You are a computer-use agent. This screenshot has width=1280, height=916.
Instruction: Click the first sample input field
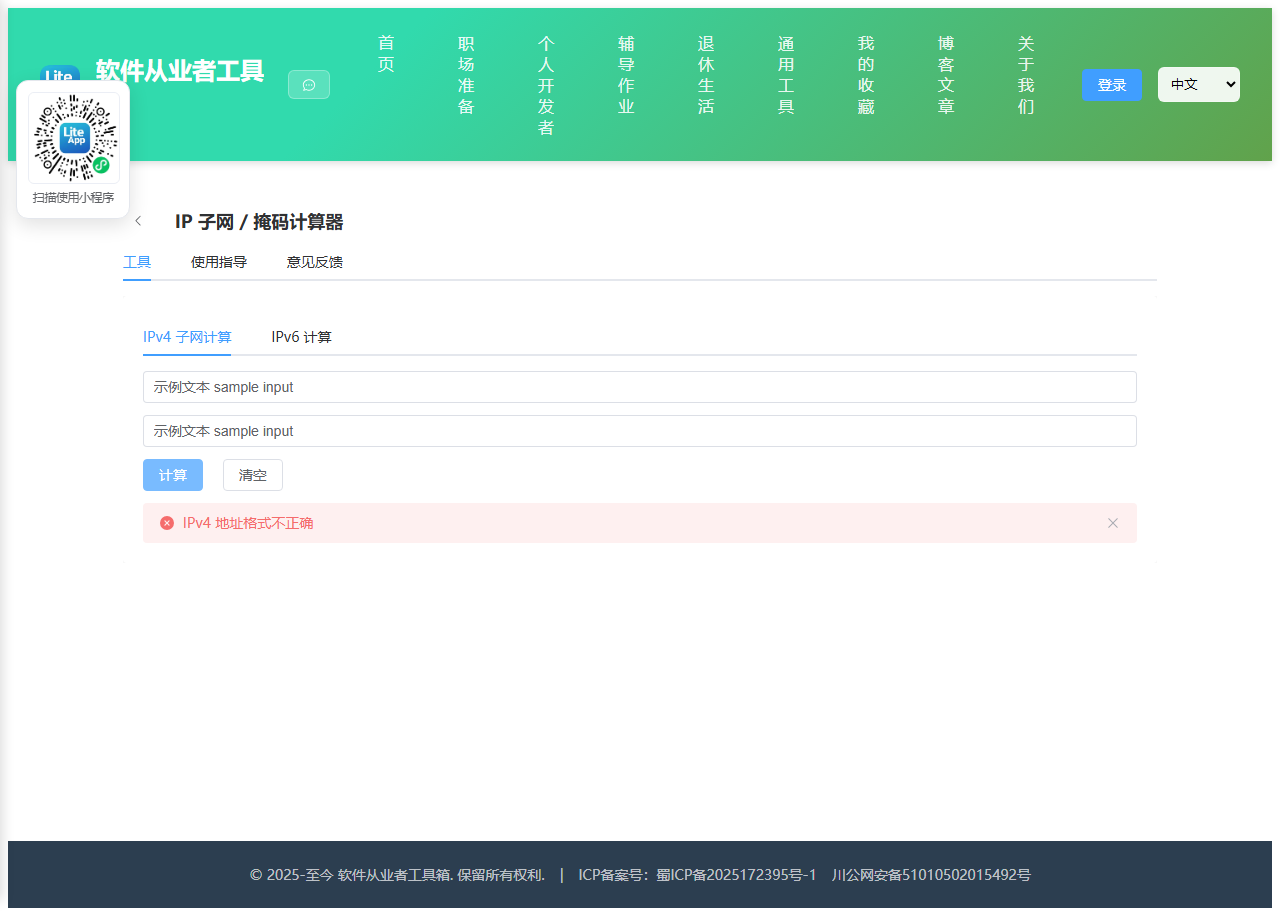(x=640, y=387)
